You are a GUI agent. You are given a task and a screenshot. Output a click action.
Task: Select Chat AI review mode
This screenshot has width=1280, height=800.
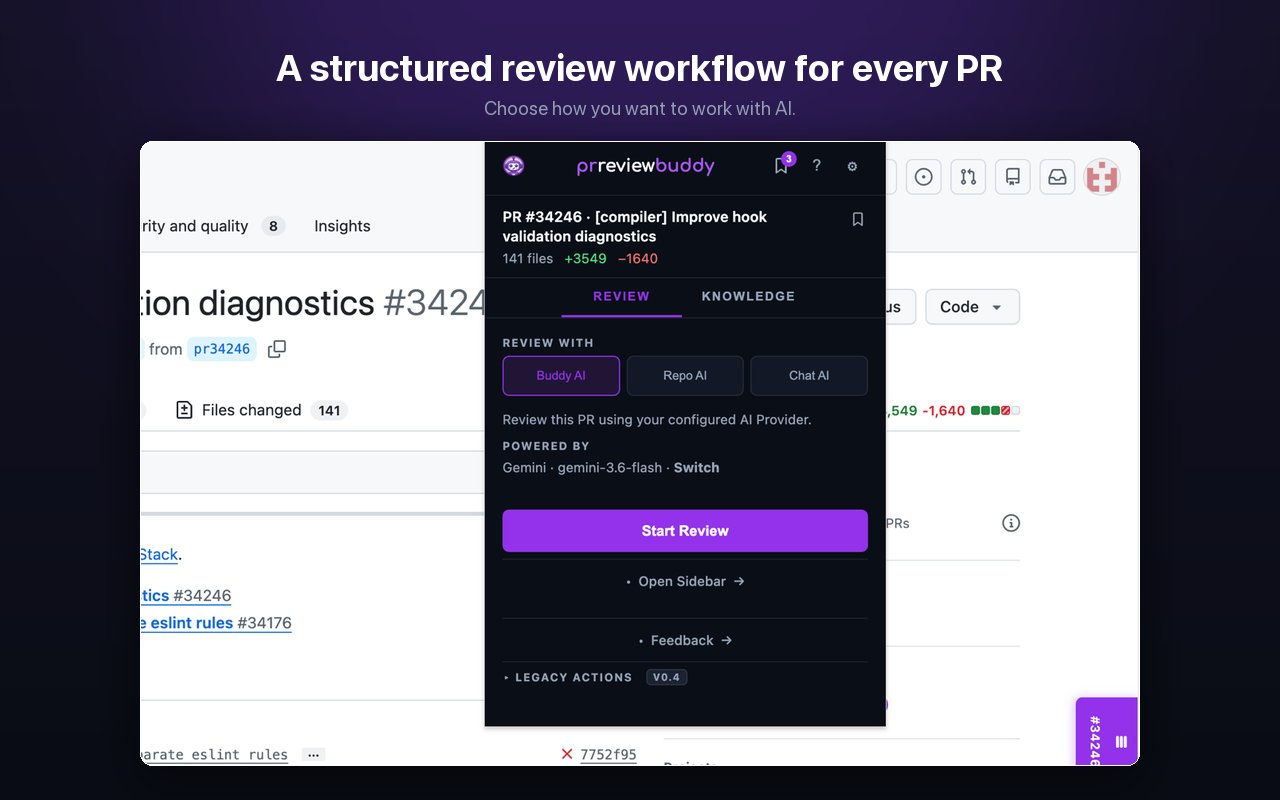(809, 376)
